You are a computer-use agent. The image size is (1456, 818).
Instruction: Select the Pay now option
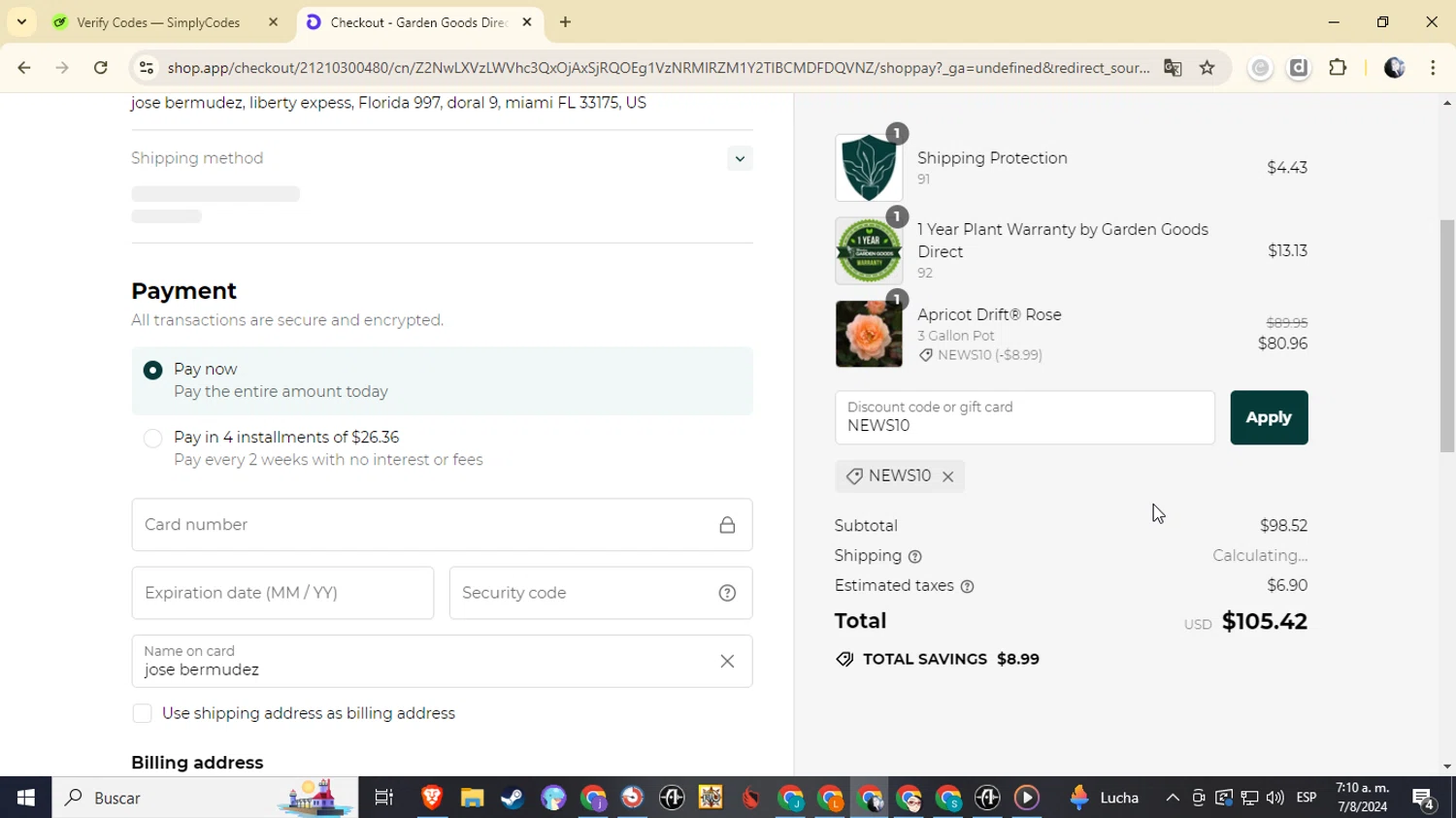pyautogui.click(x=152, y=370)
